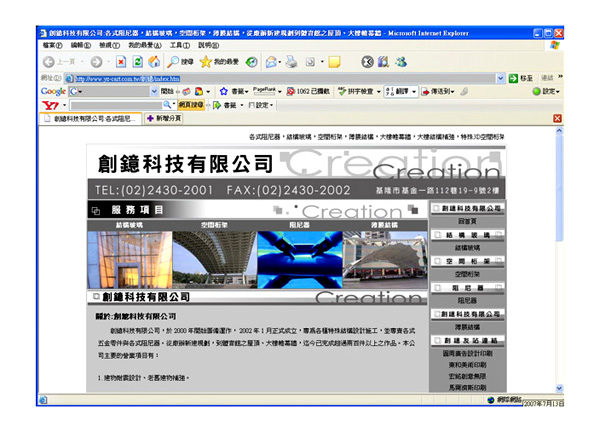This screenshot has height=432, width=600.
Task: Expand the address bar URL dropdown
Action: pos(500,78)
